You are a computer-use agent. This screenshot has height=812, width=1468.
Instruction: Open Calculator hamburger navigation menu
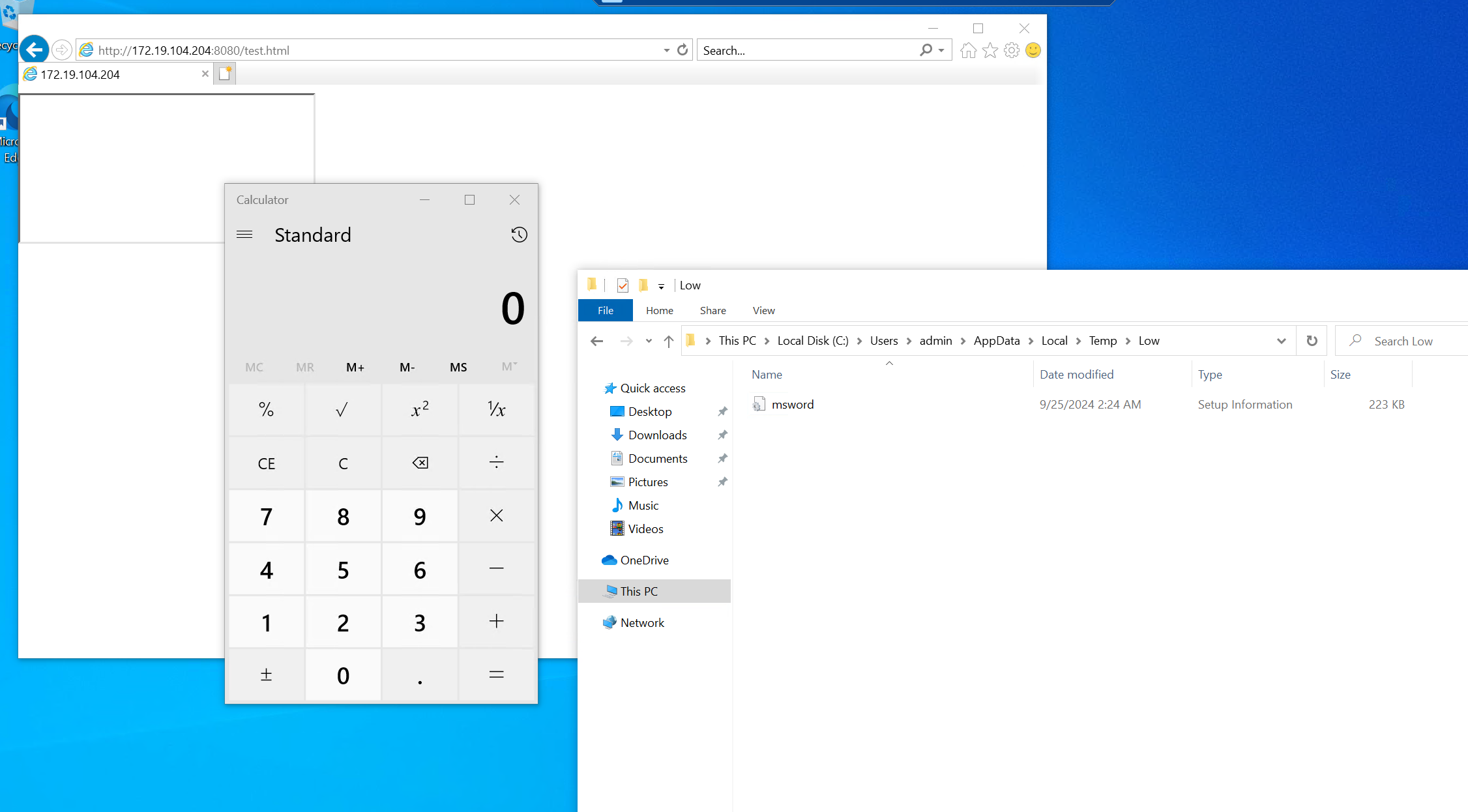tap(244, 235)
